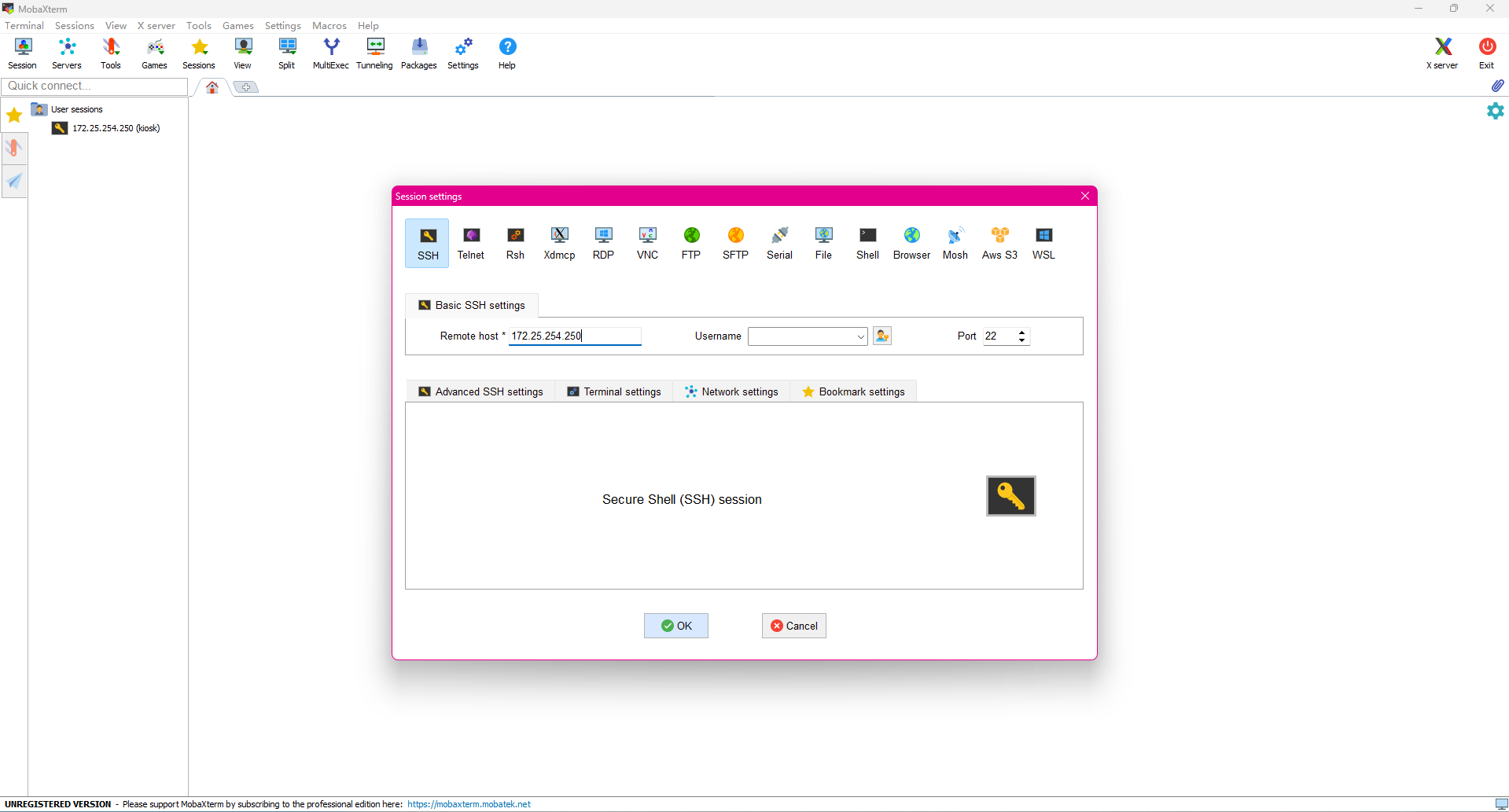Switch to Advanced SSH settings tab

(x=480, y=391)
